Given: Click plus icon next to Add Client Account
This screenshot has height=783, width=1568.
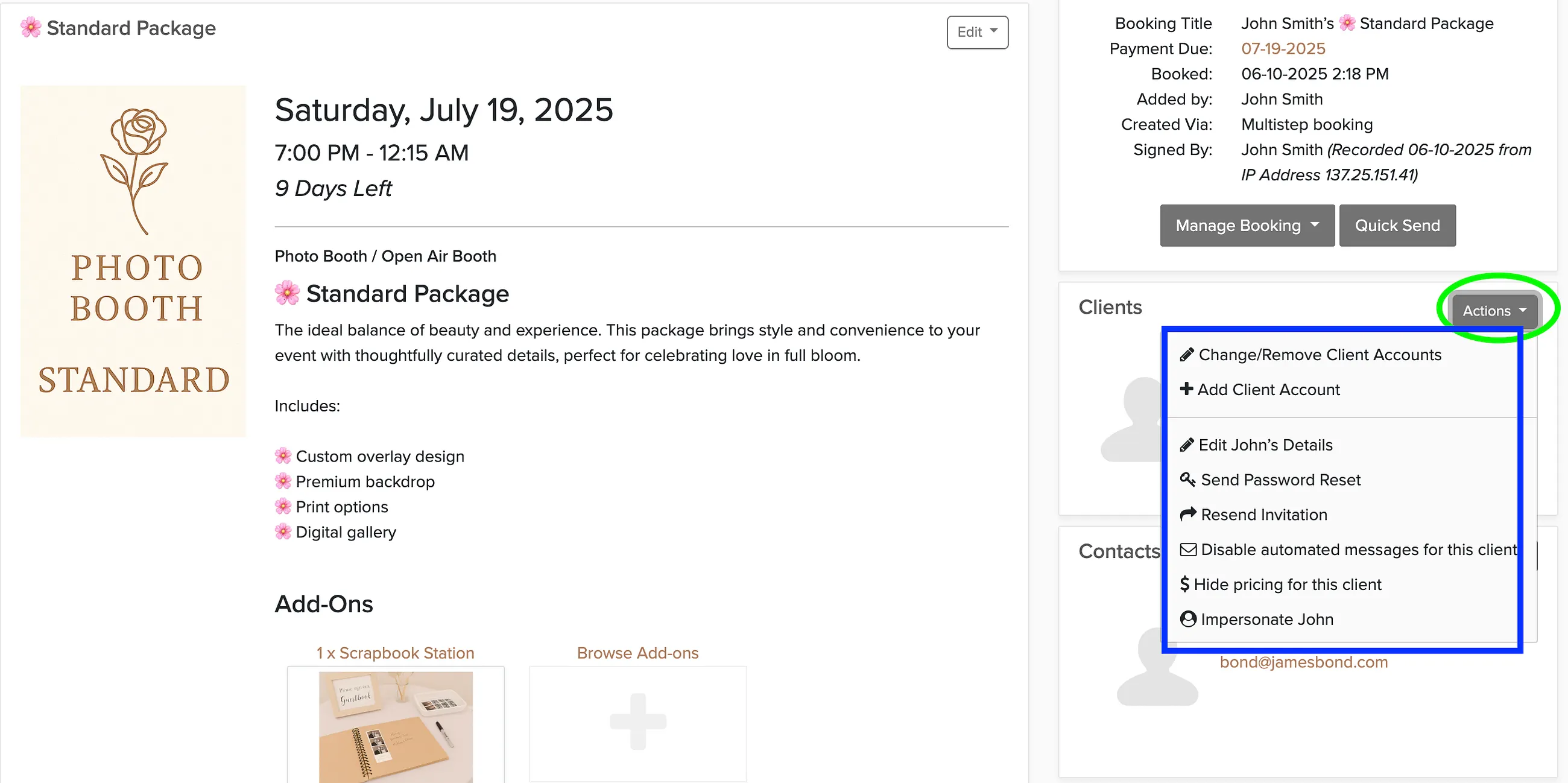Looking at the screenshot, I should 1186,389.
